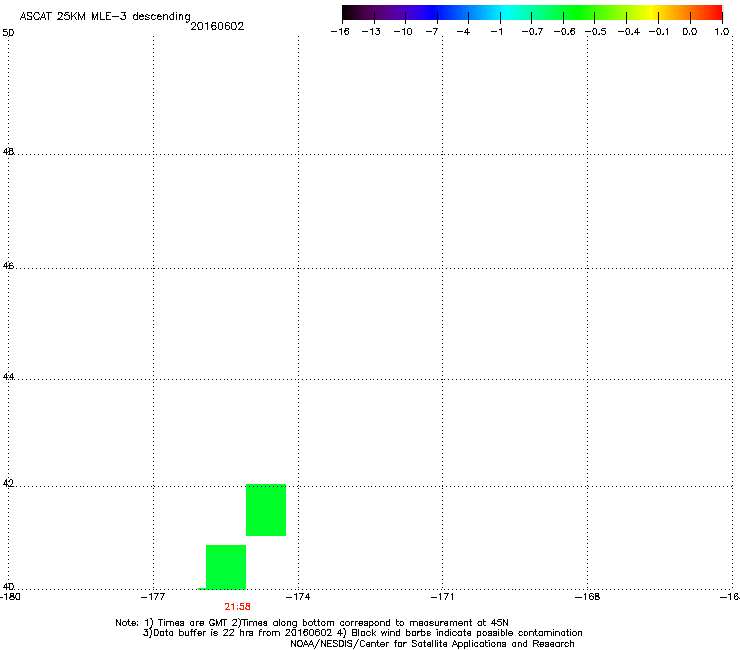Click the longitude label -168
Screen dimensions: 740x650
click(x=588, y=597)
